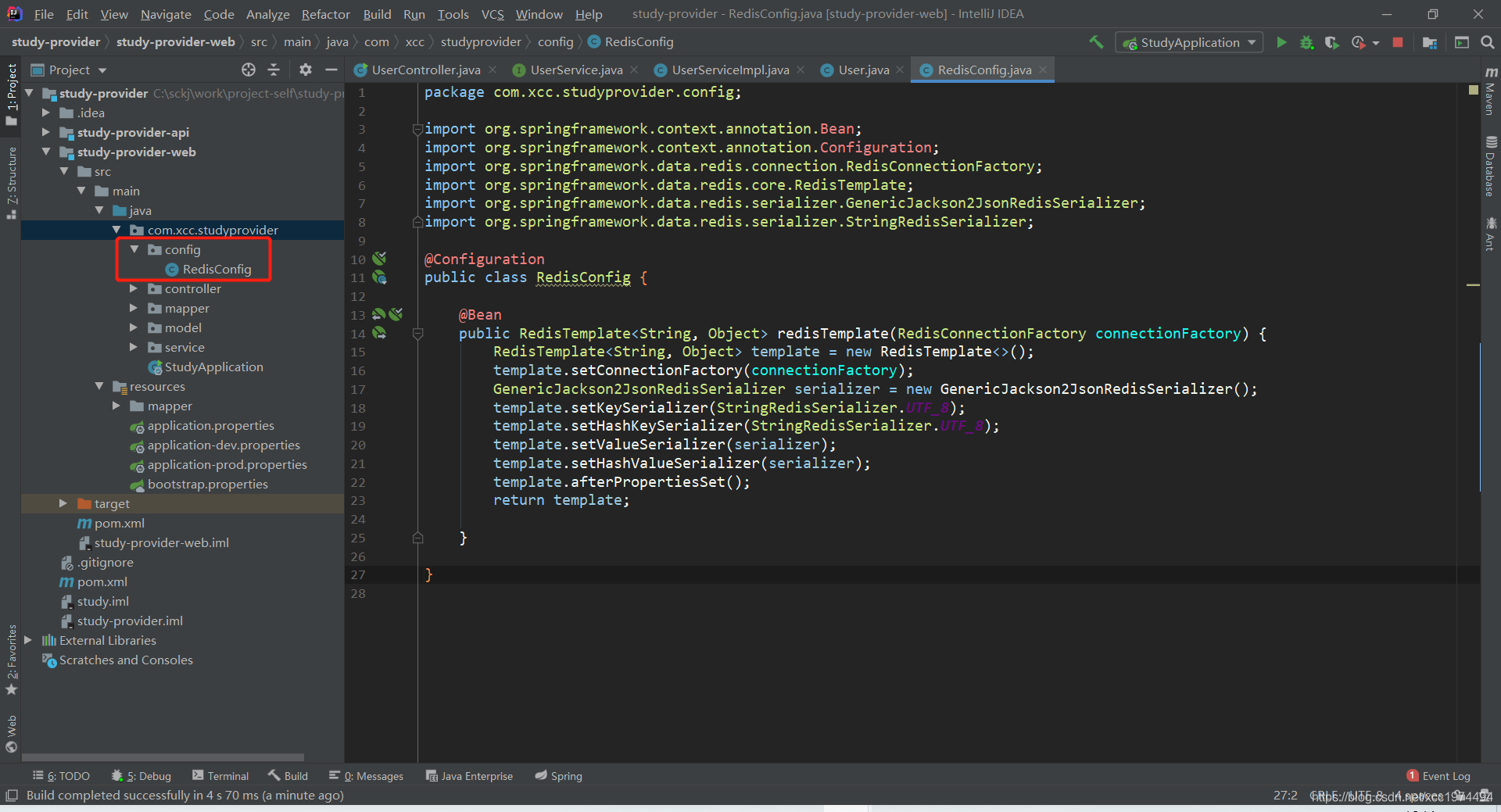Open the Build tool window
The width and height of the screenshot is (1501, 812).
click(288, 776)
